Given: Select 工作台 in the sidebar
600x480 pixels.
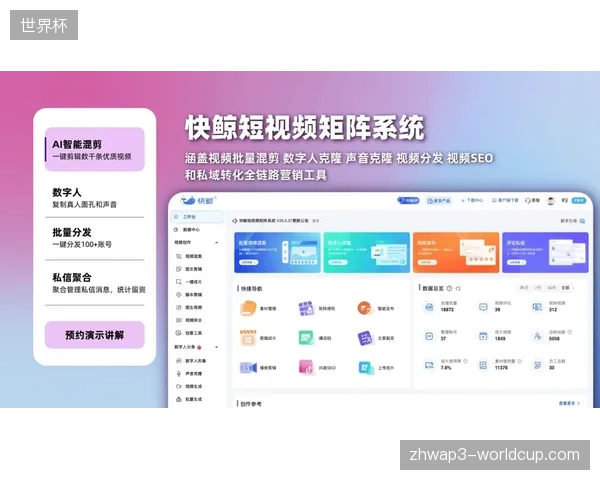Looking at the screenshot, I should [197, 217].
